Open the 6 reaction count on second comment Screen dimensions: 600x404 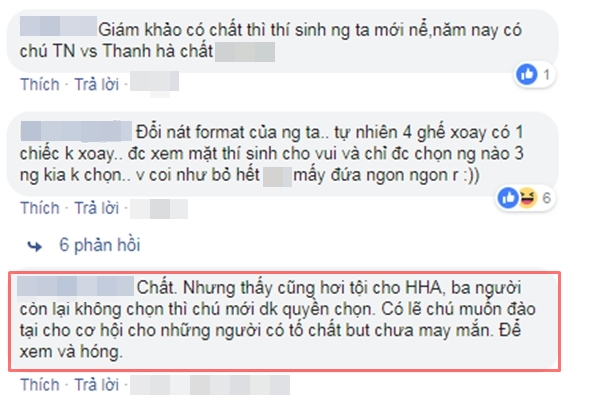546,198
